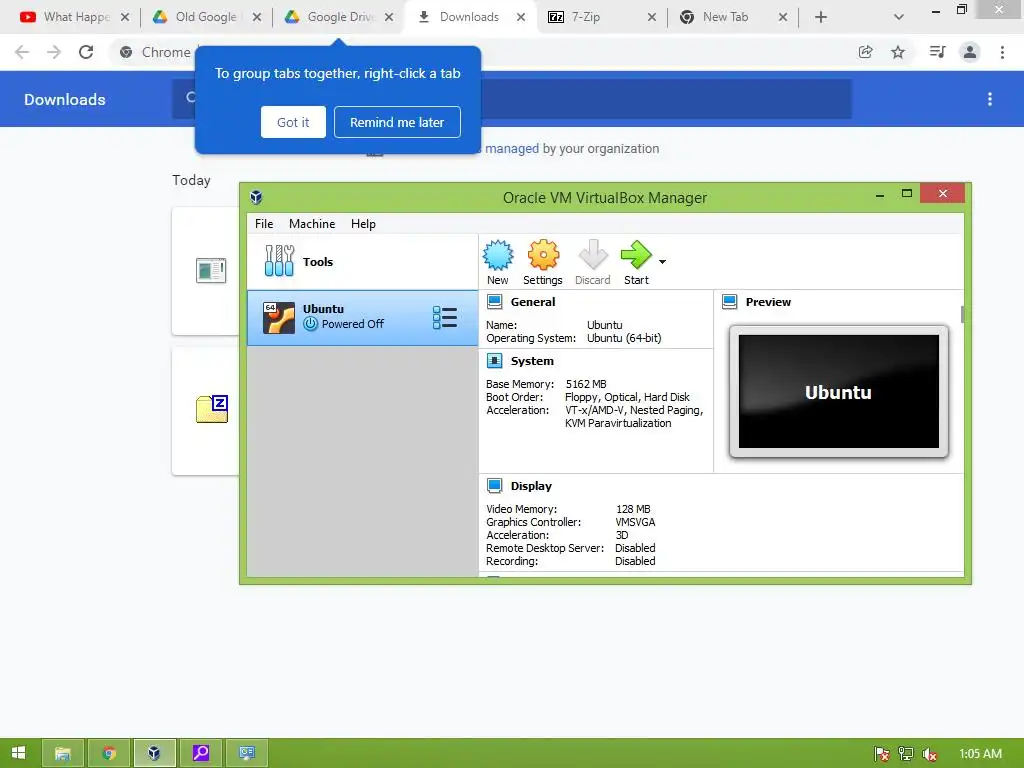Click the first download file icon
The width and height of the screenshot is (1024, 768).
click(x=211, y=270)
